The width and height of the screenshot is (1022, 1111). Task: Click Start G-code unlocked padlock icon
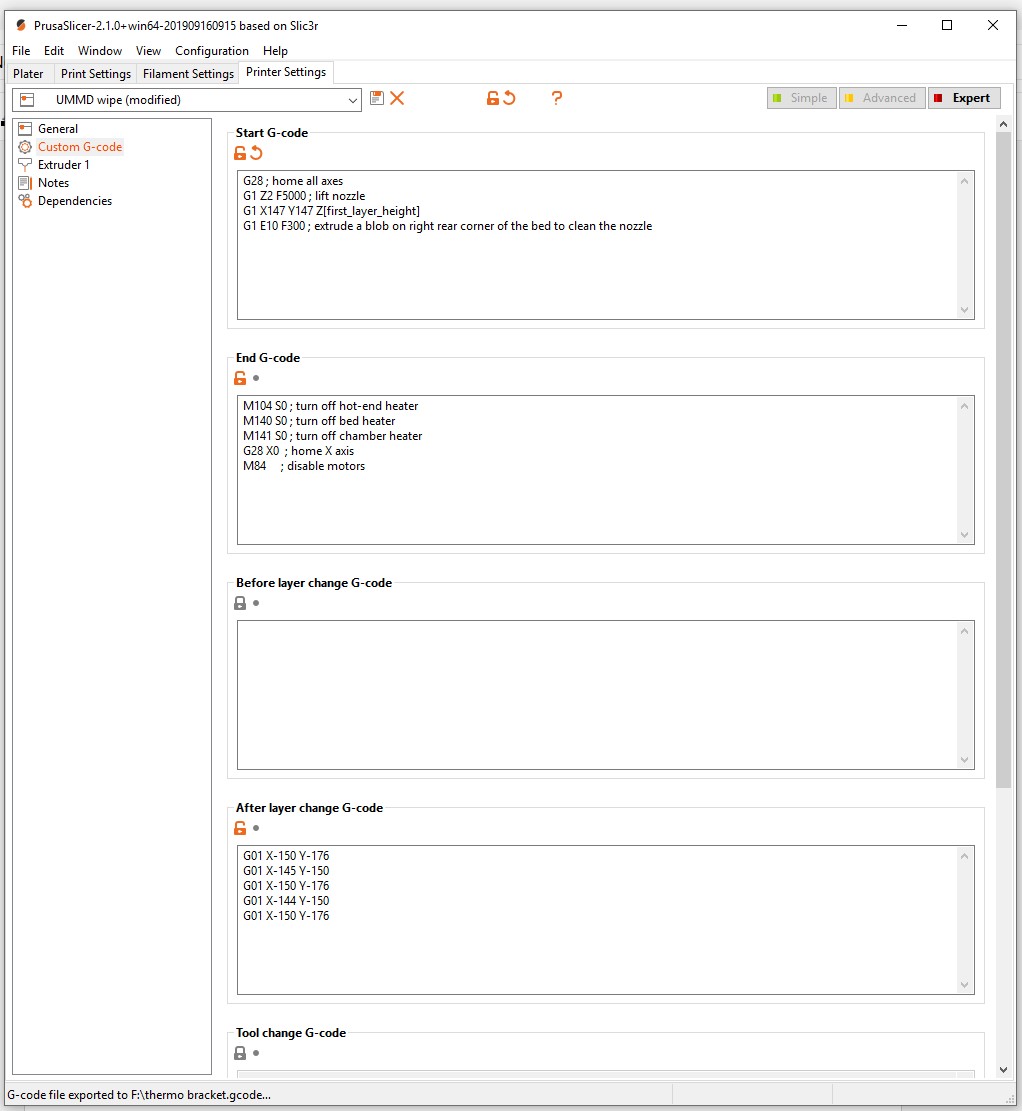[x=240, y=153]
